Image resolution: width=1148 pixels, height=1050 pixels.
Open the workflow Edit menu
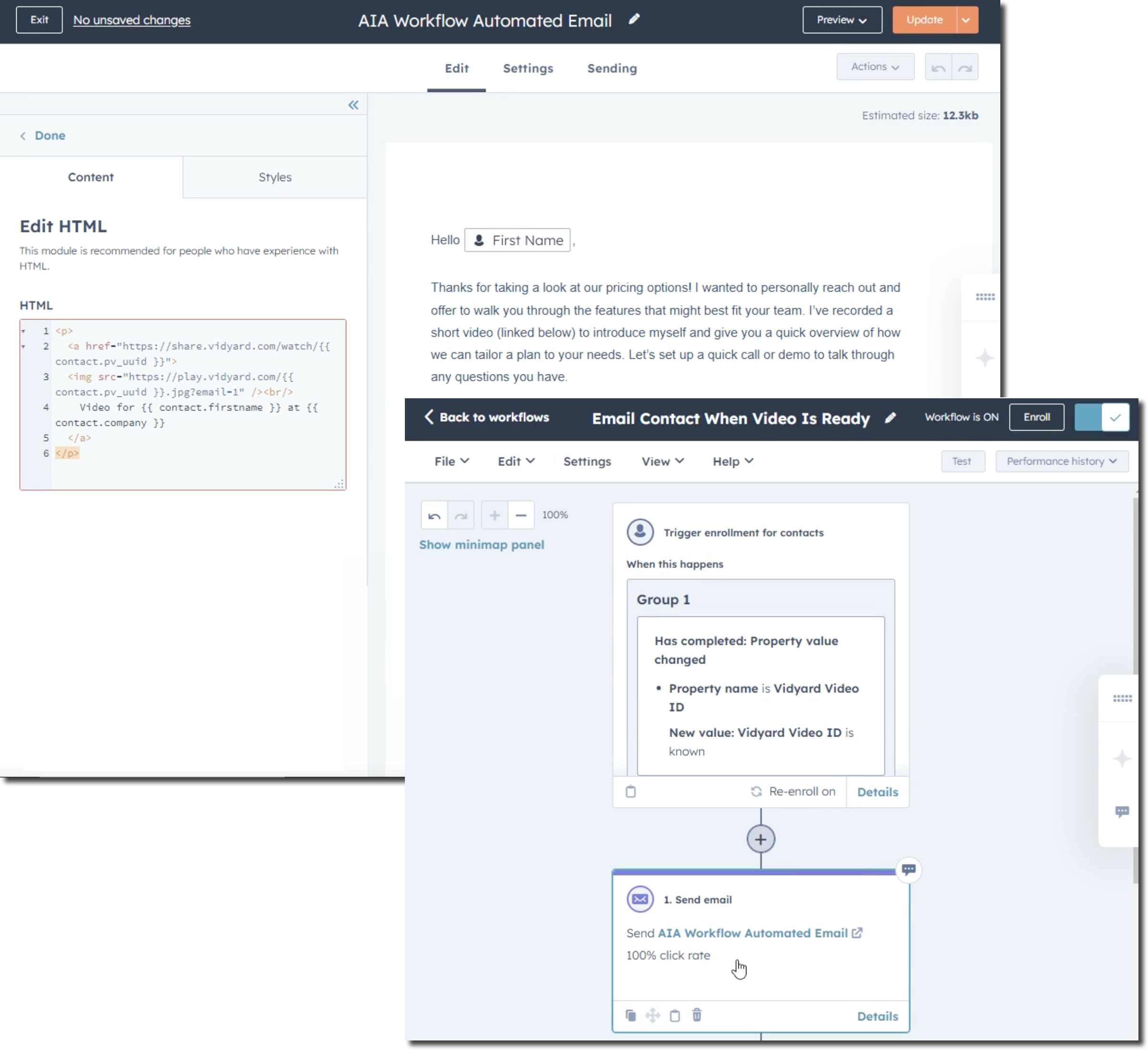point(516,461)
